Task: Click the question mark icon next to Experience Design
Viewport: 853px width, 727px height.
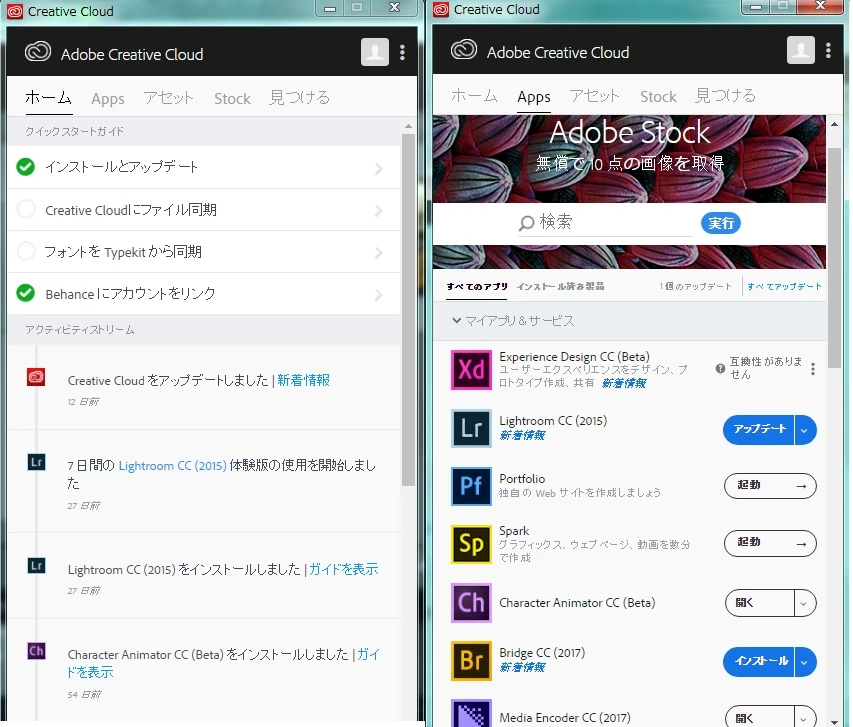Action: tap(720, 369)
